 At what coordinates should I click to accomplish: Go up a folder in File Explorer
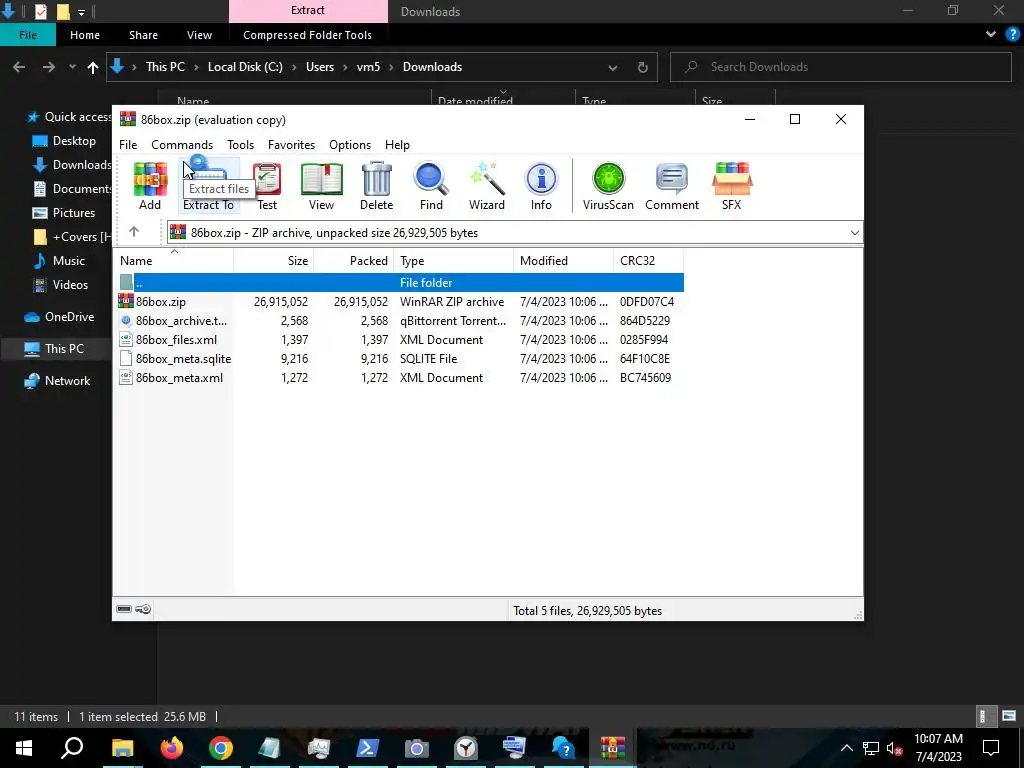[93, 67]
